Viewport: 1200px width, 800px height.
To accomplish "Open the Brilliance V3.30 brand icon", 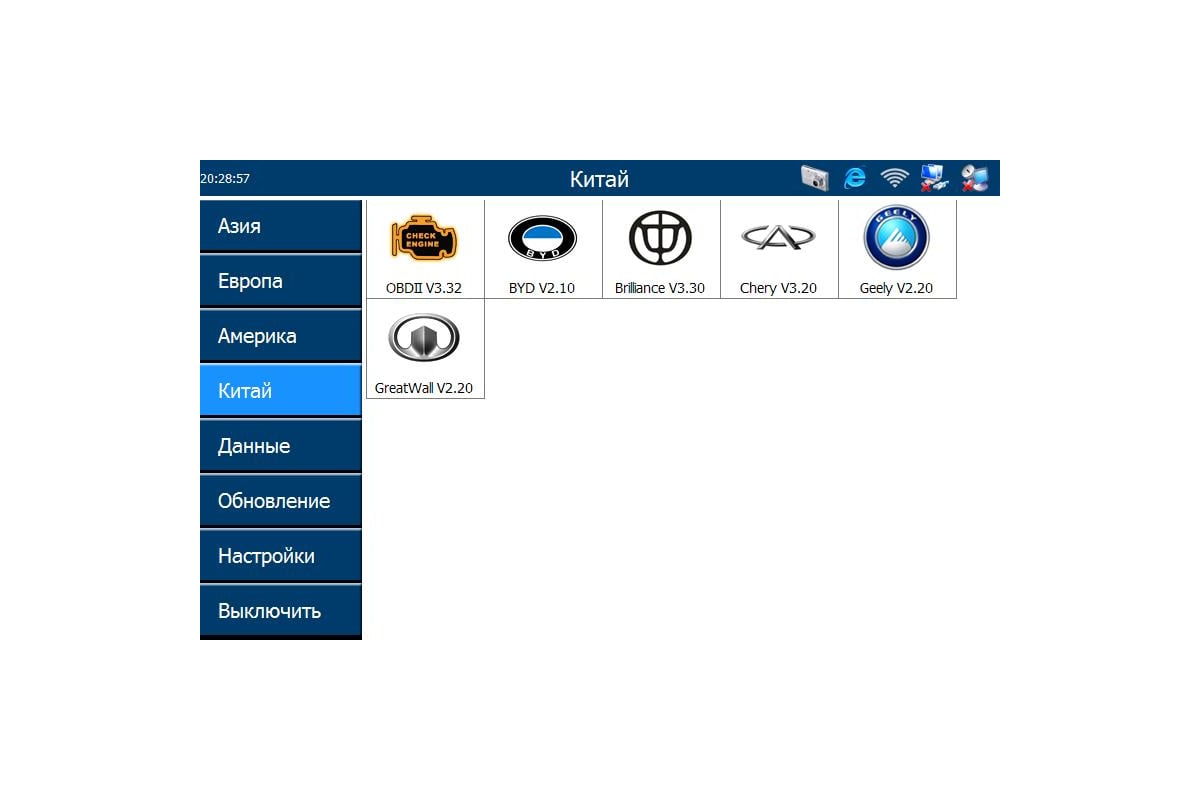I will pos(660,238).
